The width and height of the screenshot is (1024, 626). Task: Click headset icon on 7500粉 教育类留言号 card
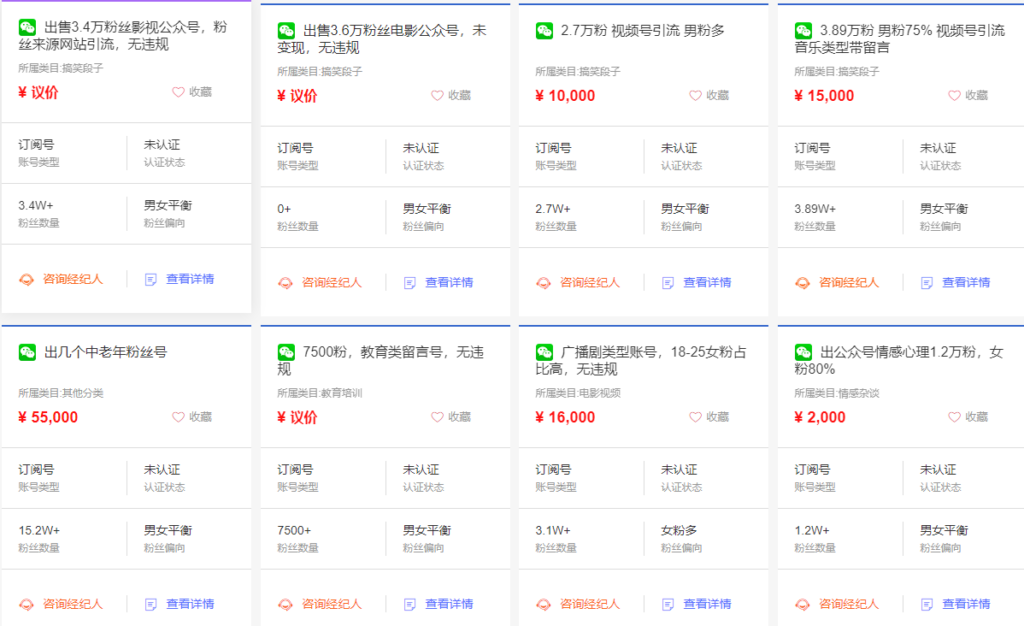click(285, 604)
